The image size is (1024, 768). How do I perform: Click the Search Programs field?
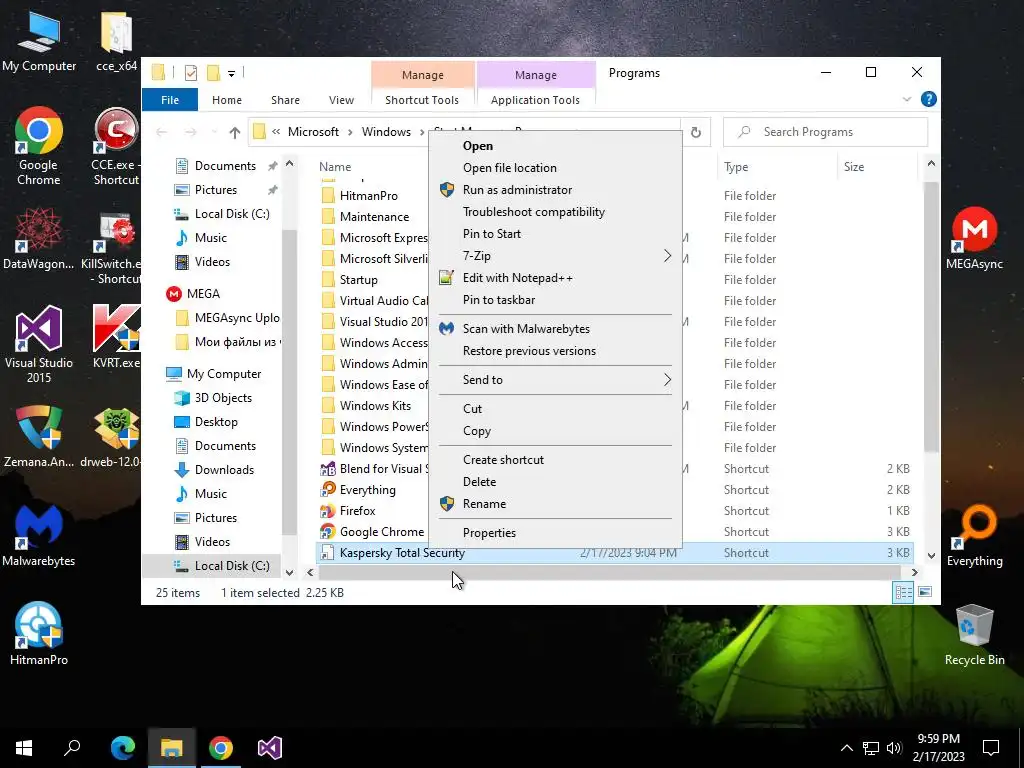[x=825, y=132]
